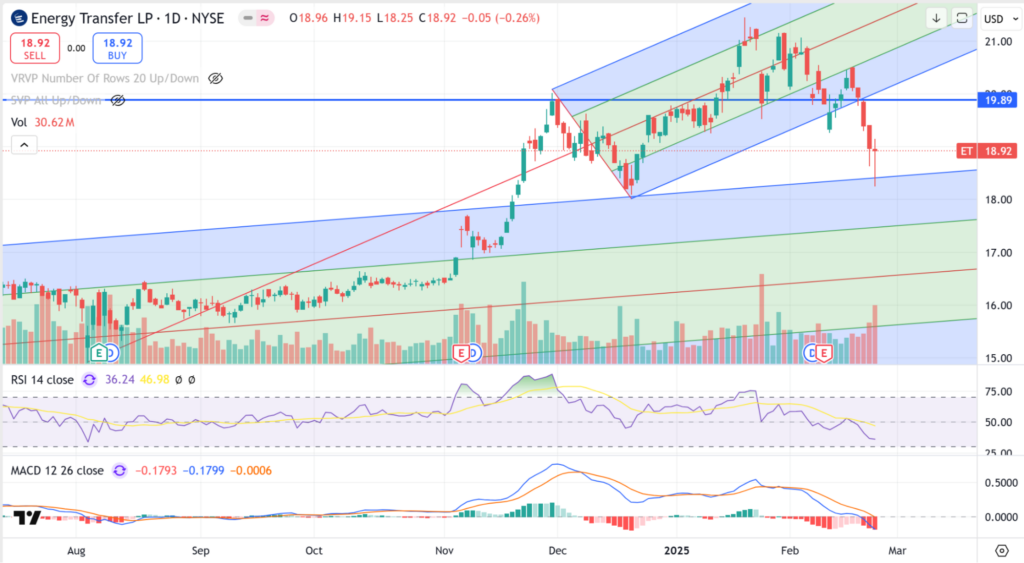Image resolution: width=1024 pixels, height=563 pixels.
Task: Select the Vol 30.62 M indicator legend
Action: point(42,122)
